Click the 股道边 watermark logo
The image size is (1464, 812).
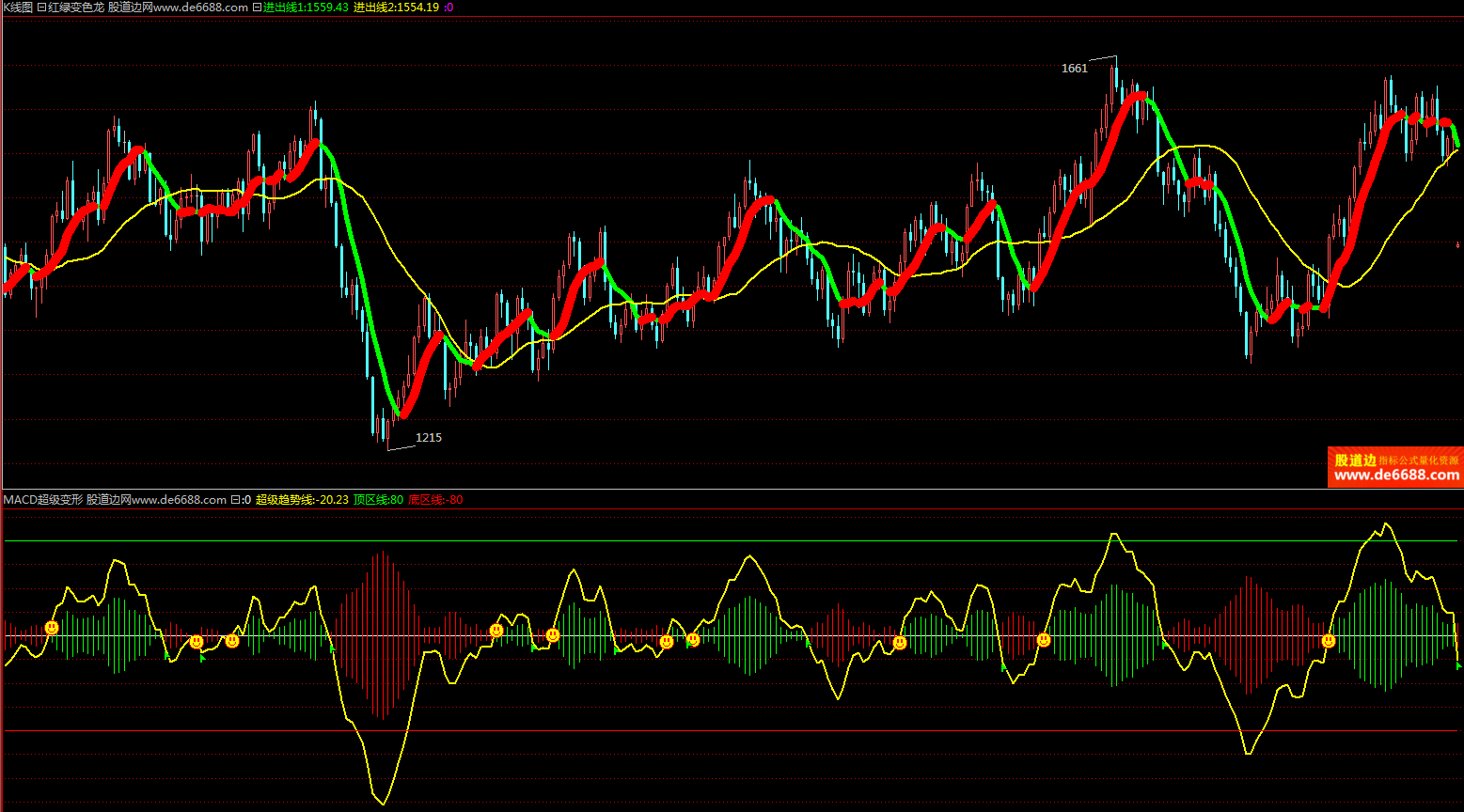1355,460
